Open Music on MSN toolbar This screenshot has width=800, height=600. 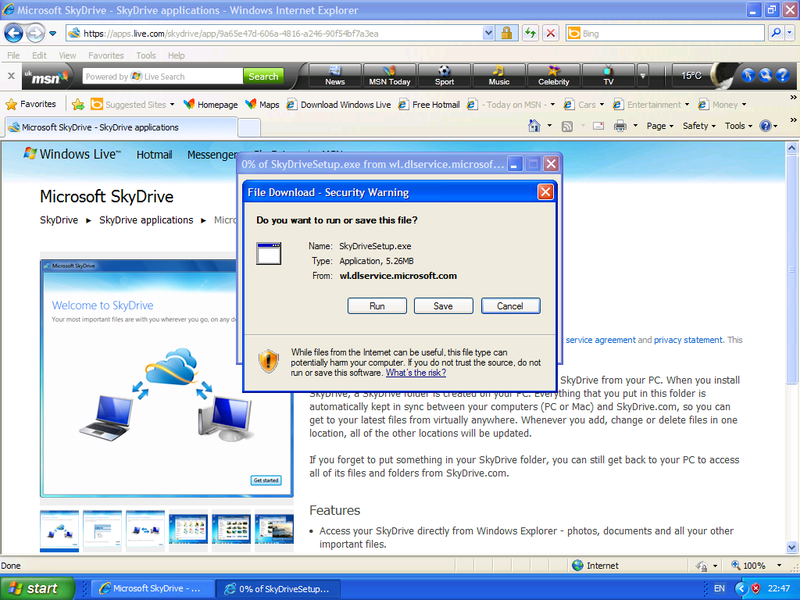499,76
